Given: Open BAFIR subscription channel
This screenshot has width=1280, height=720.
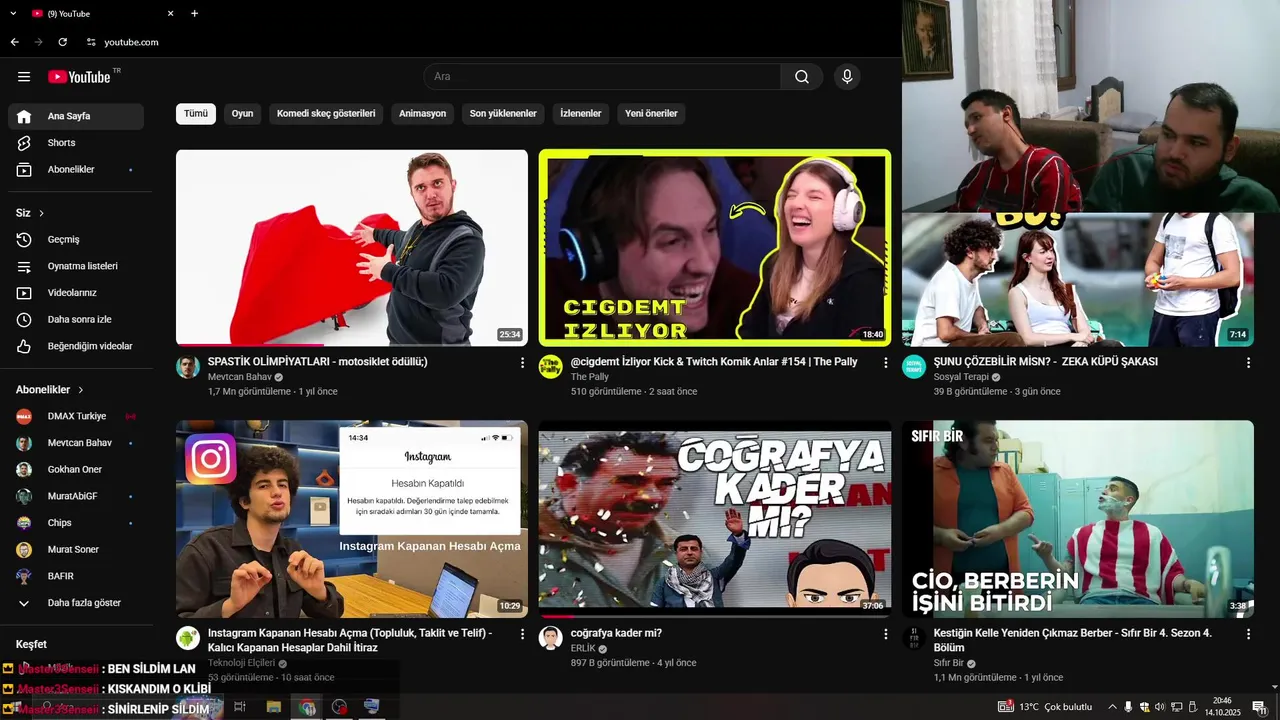Looking at the screenshot, I should pos(76,576).
